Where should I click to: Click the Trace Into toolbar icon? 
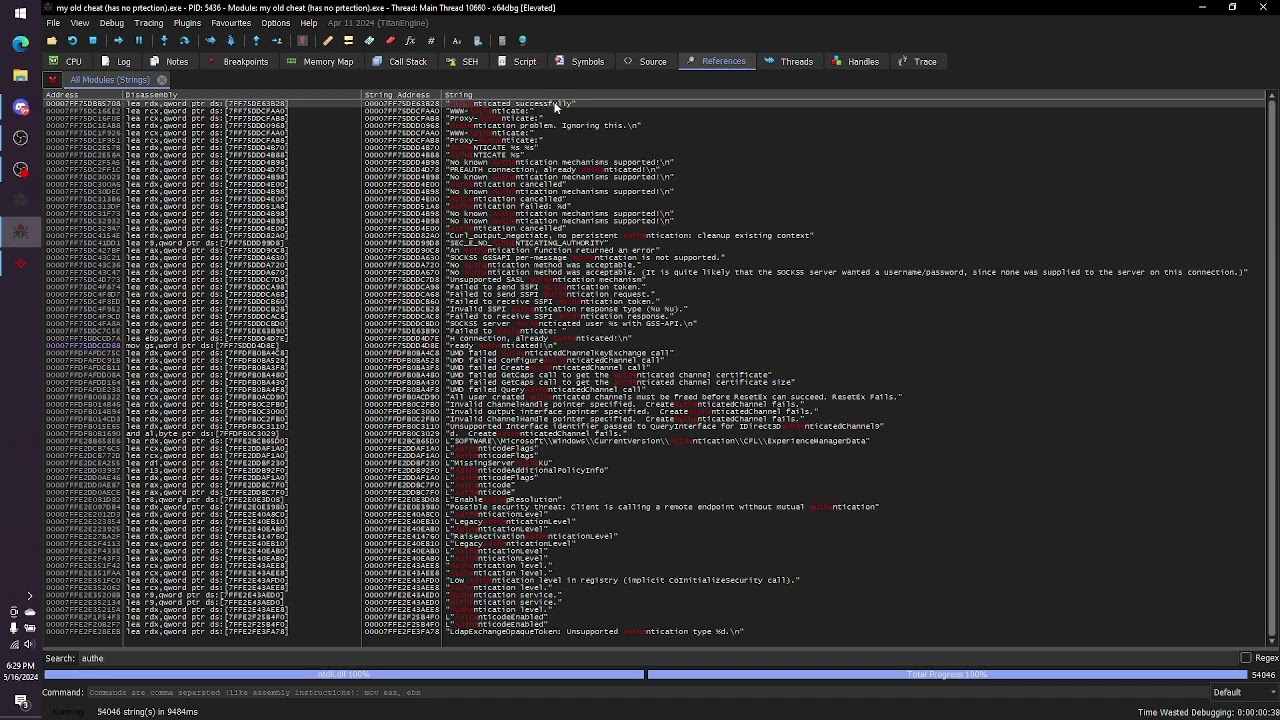click(210, 41)
